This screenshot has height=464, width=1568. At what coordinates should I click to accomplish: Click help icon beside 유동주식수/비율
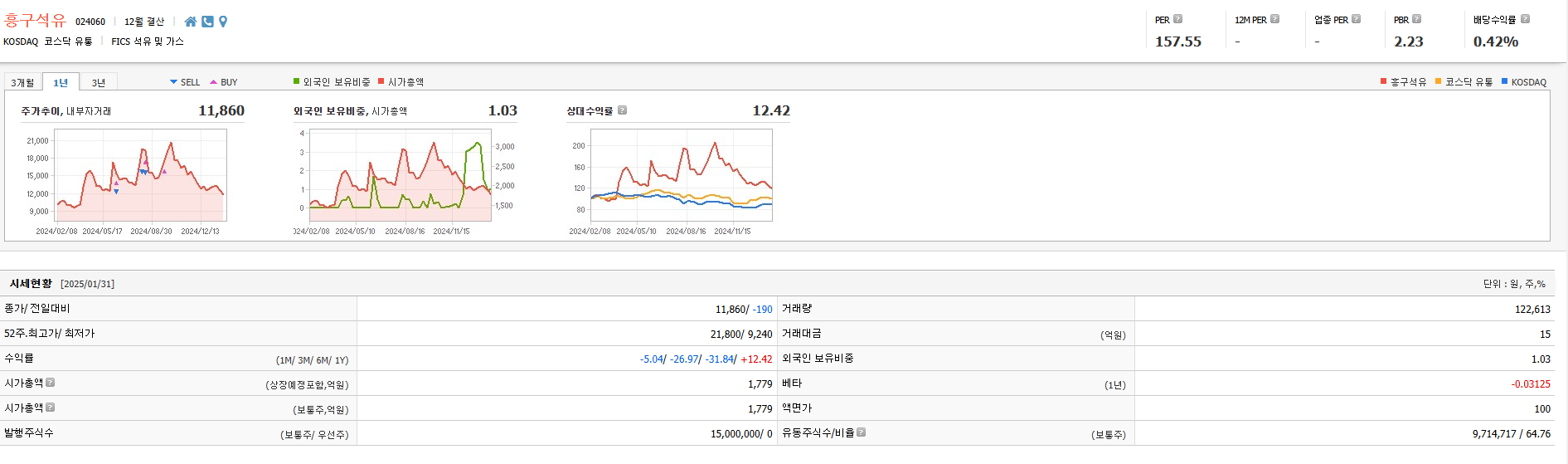pos(861,432)
